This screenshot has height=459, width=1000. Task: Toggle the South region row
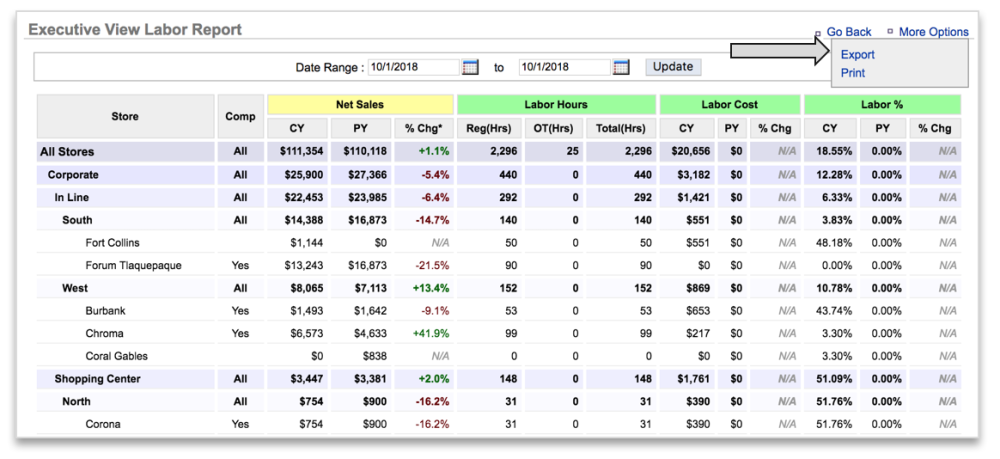(x=77, y=220)
